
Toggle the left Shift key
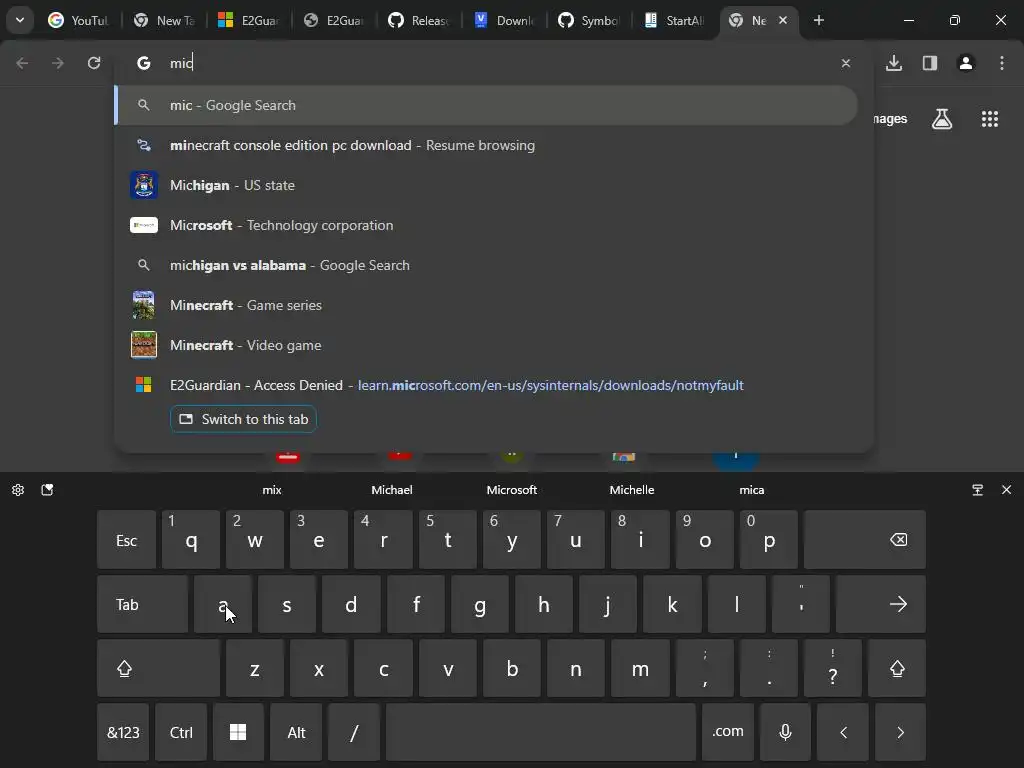click(159, 668)
